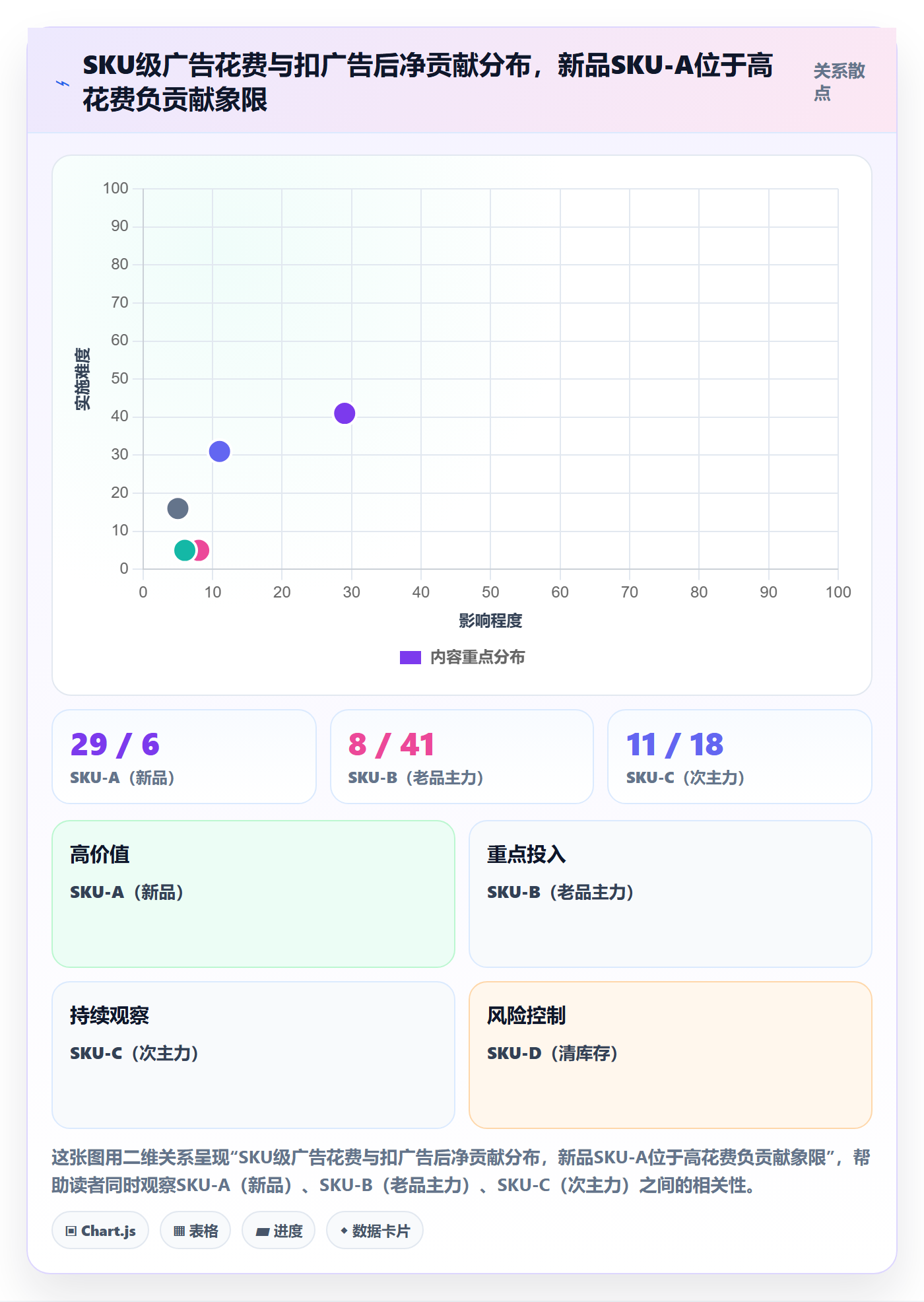Click the 内容重点分布 legend label
This screenshot has width=924, height=1302.
(x=477, y=658)
